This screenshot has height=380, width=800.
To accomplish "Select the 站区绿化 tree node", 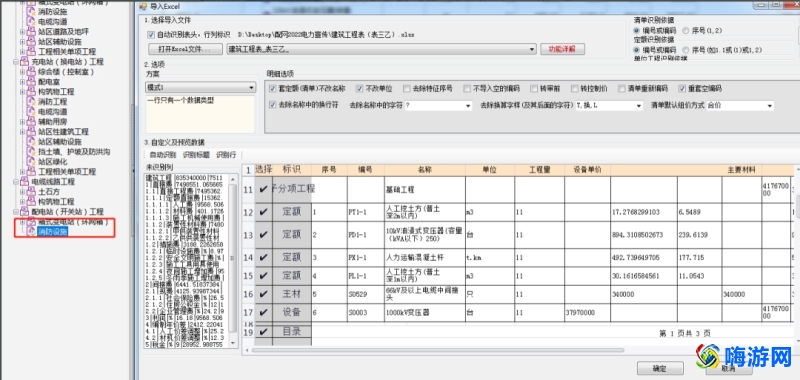I will [x=53, y=161].
